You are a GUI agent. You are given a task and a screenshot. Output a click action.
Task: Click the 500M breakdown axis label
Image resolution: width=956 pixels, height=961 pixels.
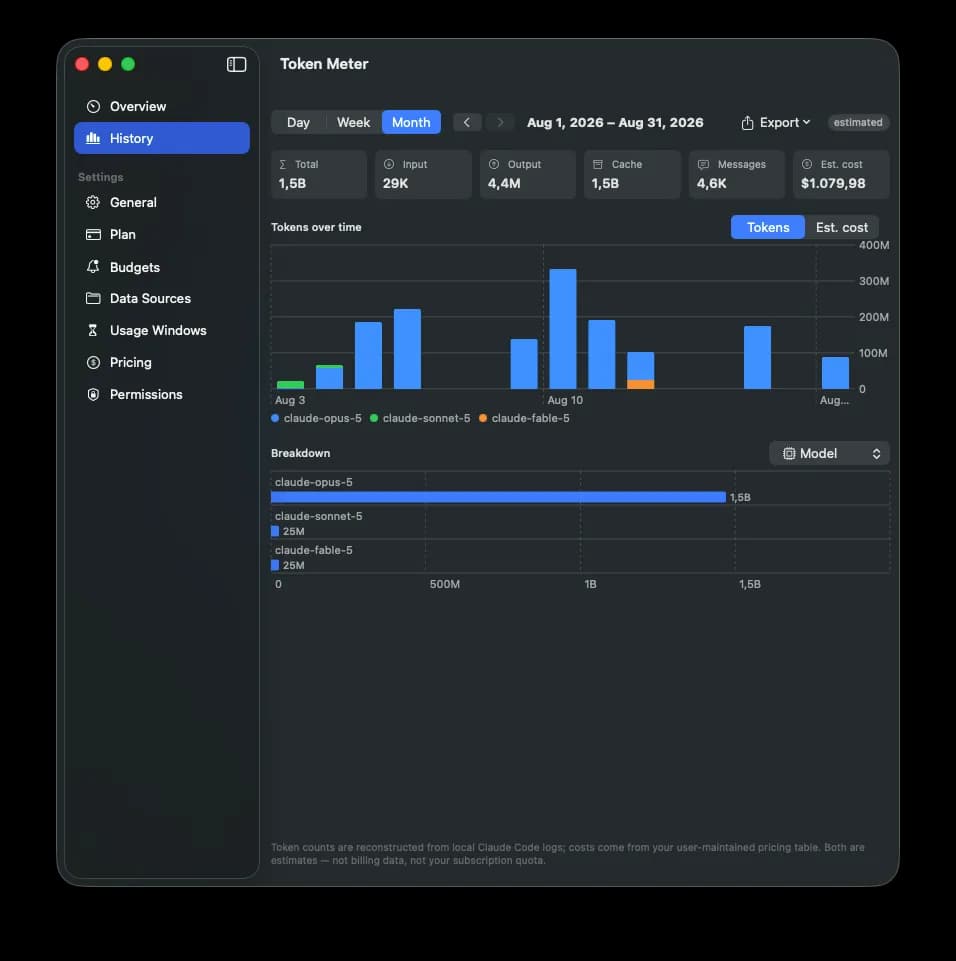click(x=445, y=584)
